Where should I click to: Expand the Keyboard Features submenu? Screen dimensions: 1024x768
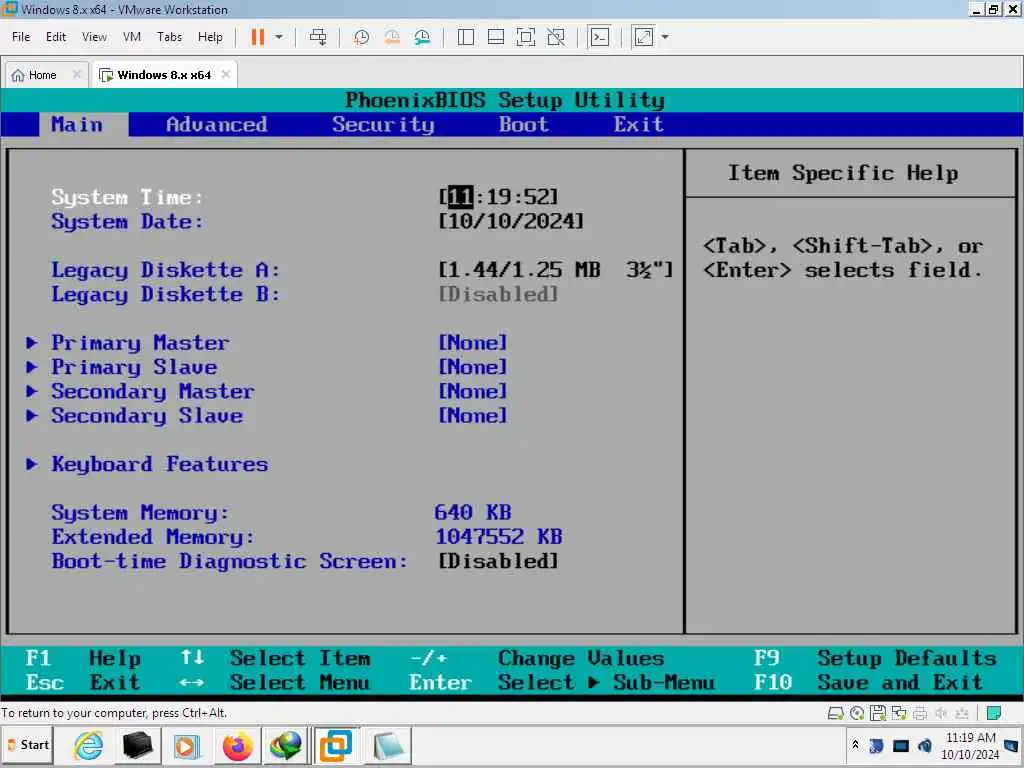159,464
